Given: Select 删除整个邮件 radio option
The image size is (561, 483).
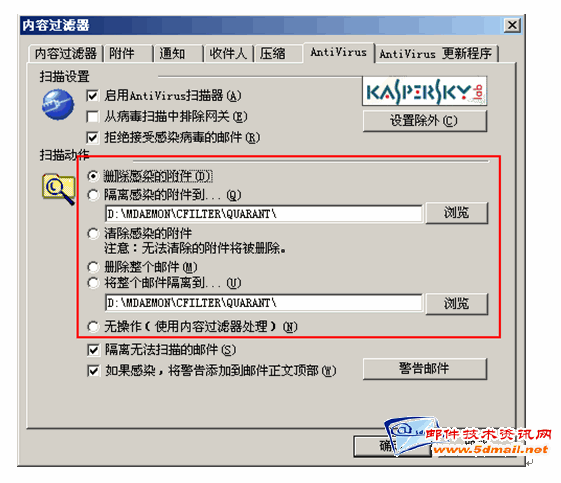Looking at the screenshot, I should (x=93, y=267).
